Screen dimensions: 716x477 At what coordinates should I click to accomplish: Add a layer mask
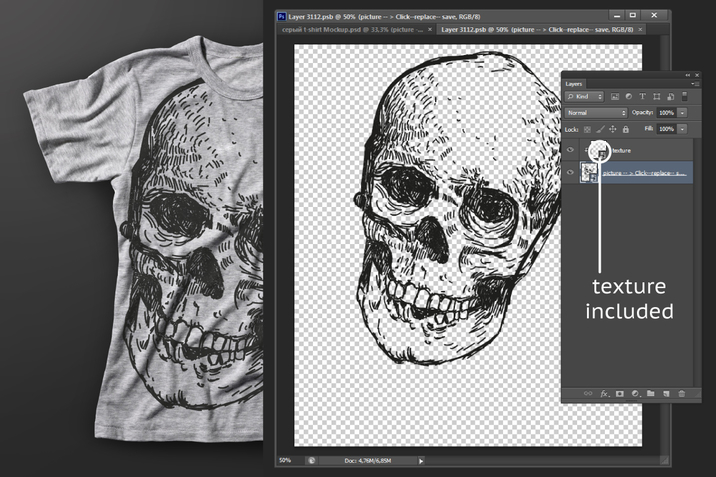pyautogui.click(x=619, y=394)
